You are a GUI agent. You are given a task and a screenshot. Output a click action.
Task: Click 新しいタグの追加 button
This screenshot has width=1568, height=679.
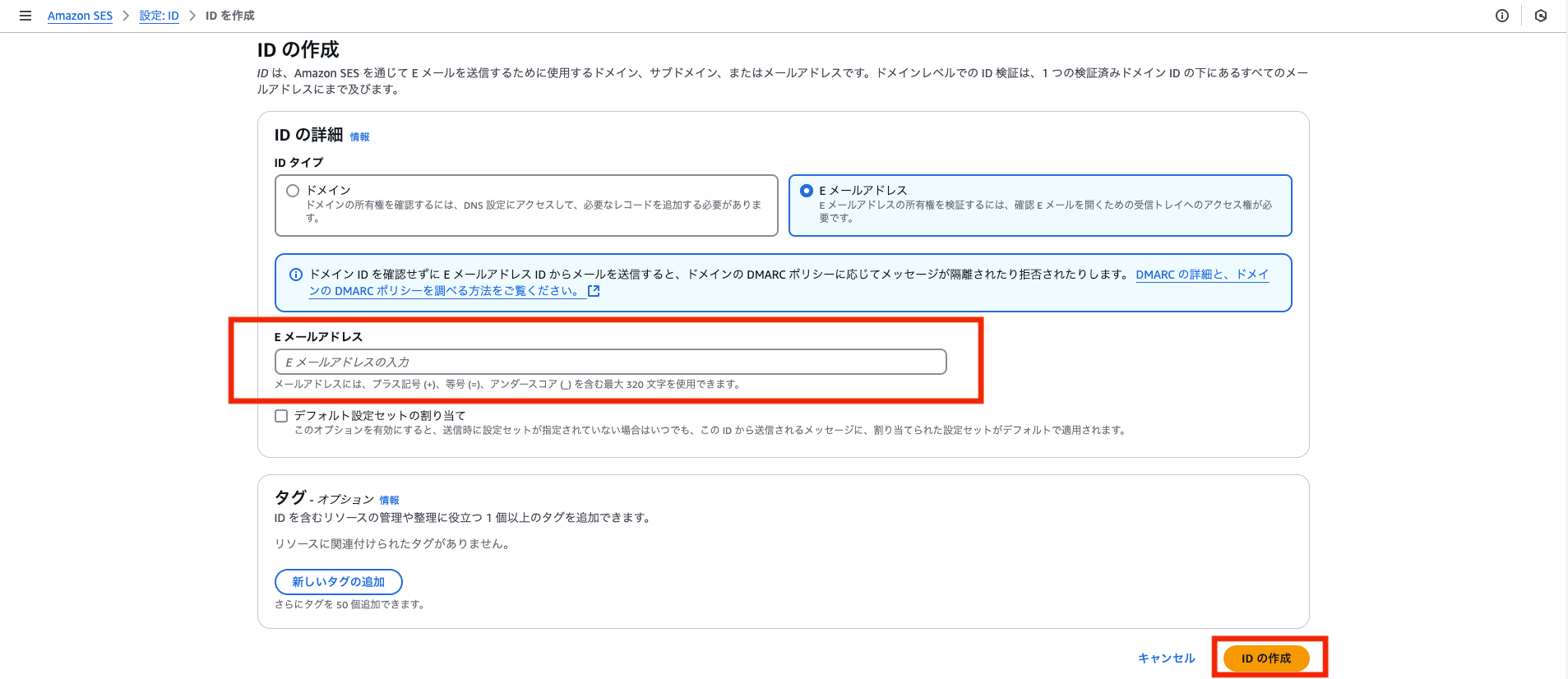click(338, 582)
